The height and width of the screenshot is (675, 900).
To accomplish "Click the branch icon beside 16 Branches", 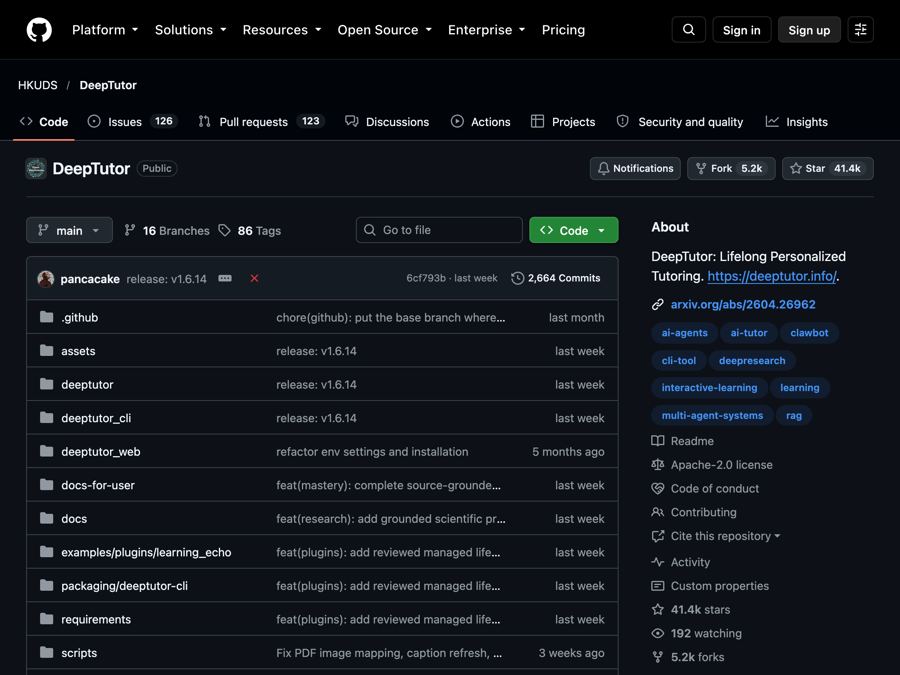I will point(130,230).
